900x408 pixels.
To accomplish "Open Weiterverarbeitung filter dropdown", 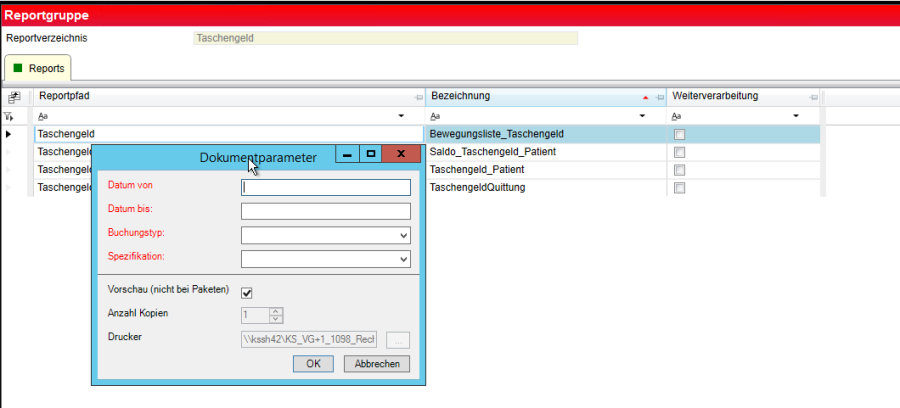I will (x=796, y=116).
